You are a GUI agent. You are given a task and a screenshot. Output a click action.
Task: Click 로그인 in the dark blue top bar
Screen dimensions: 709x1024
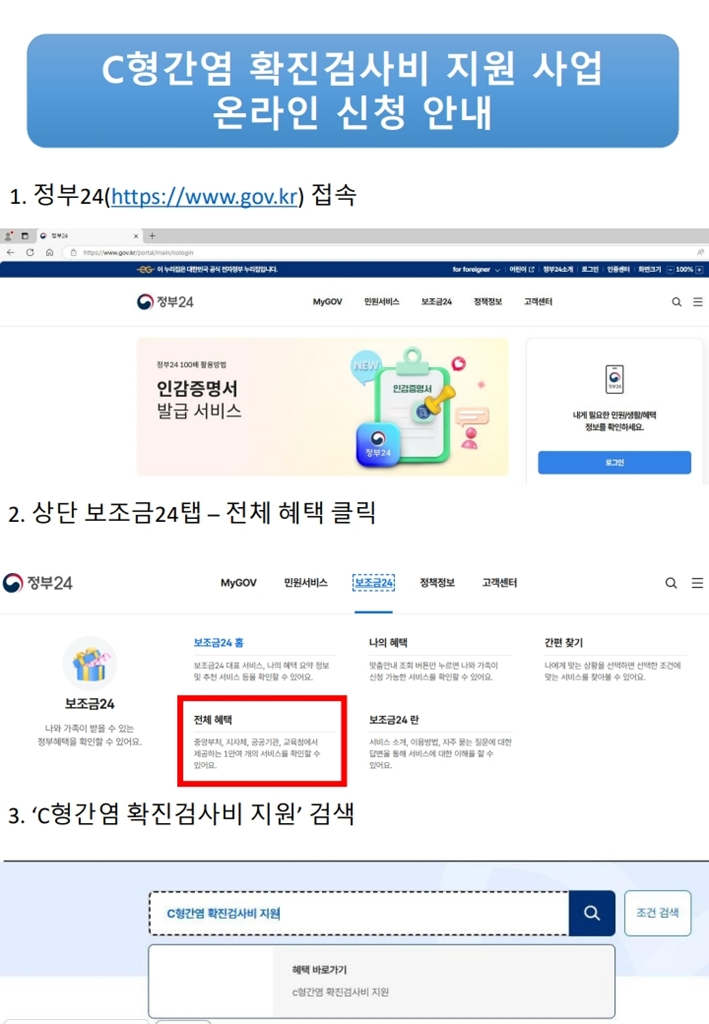(590, 269)
